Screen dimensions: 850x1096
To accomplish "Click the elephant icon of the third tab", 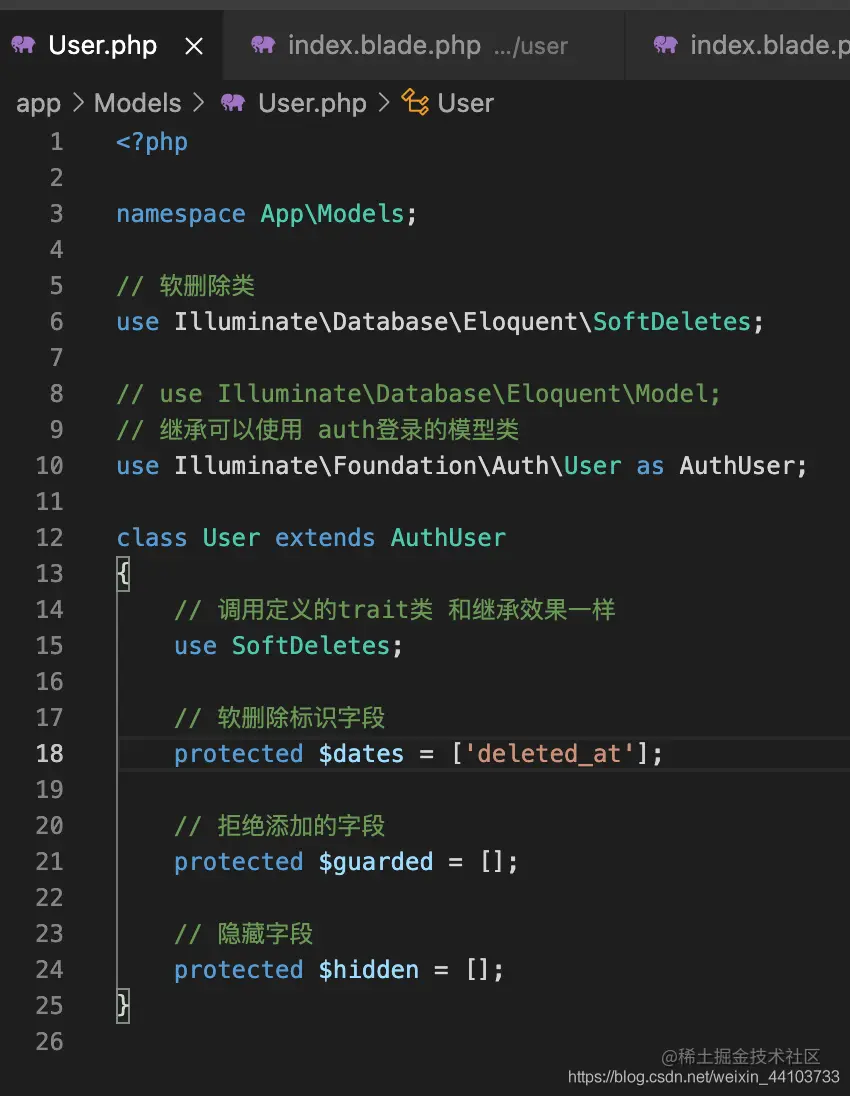I will coord(665,45).
